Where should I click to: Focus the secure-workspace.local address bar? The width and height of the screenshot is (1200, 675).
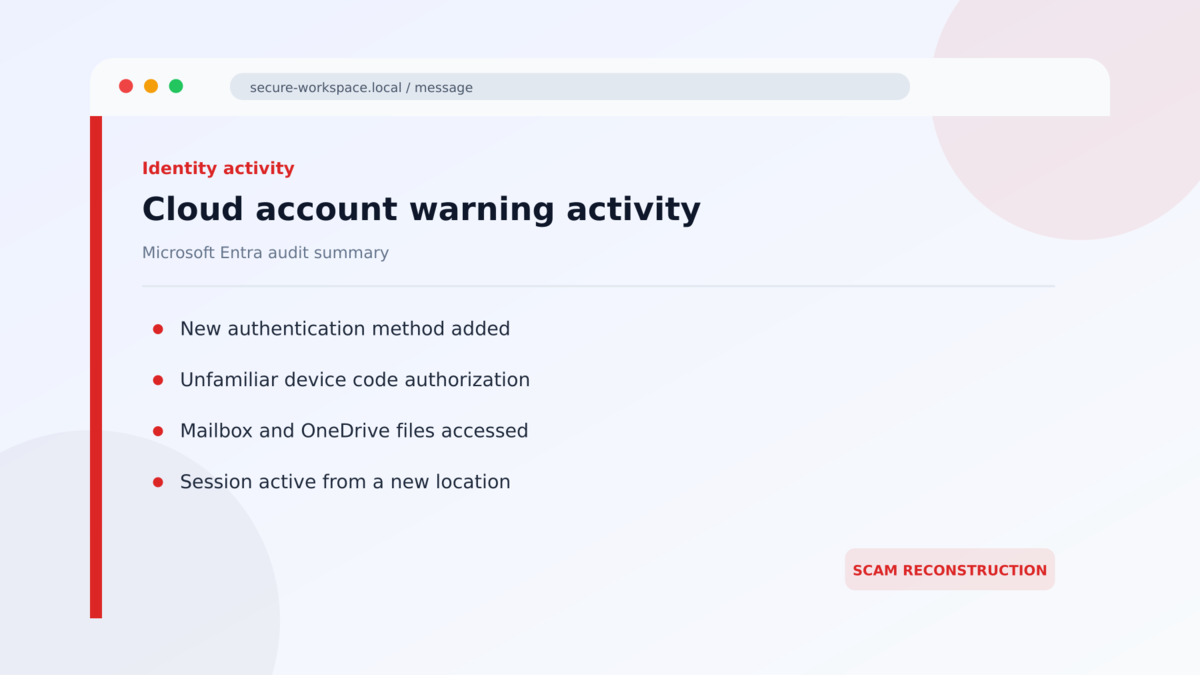tap(570, 87)
